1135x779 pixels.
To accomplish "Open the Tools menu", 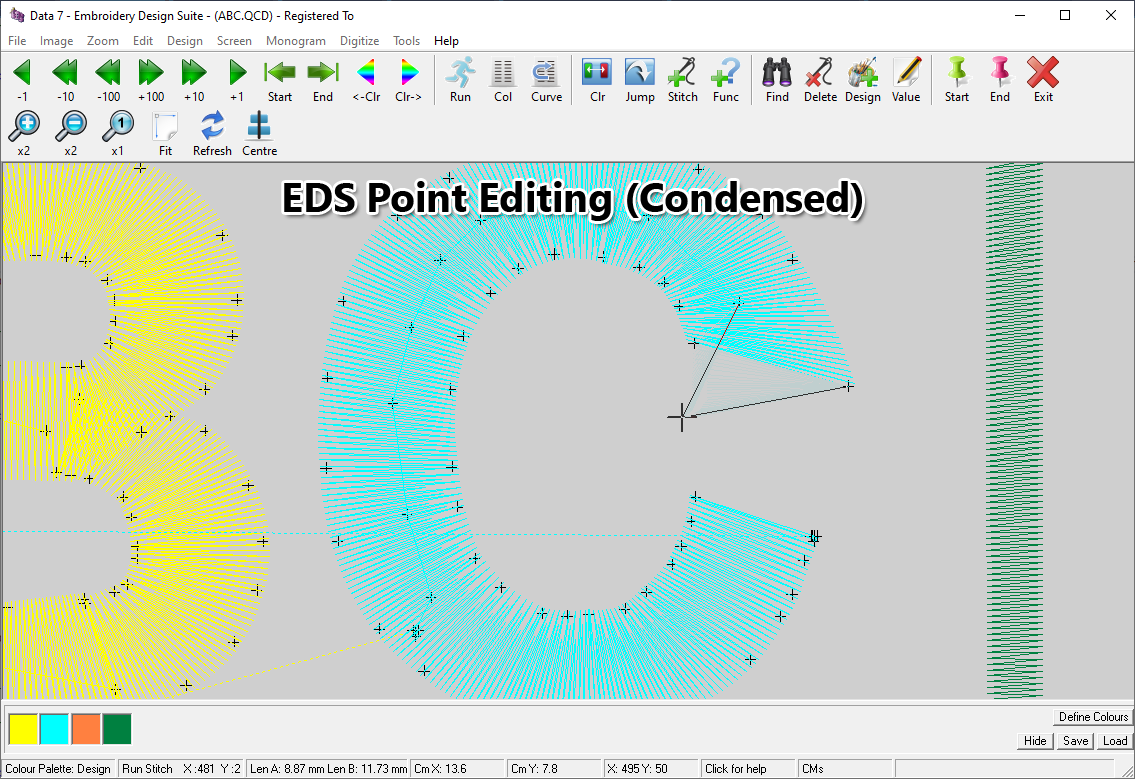I will (x=406, y=41).
